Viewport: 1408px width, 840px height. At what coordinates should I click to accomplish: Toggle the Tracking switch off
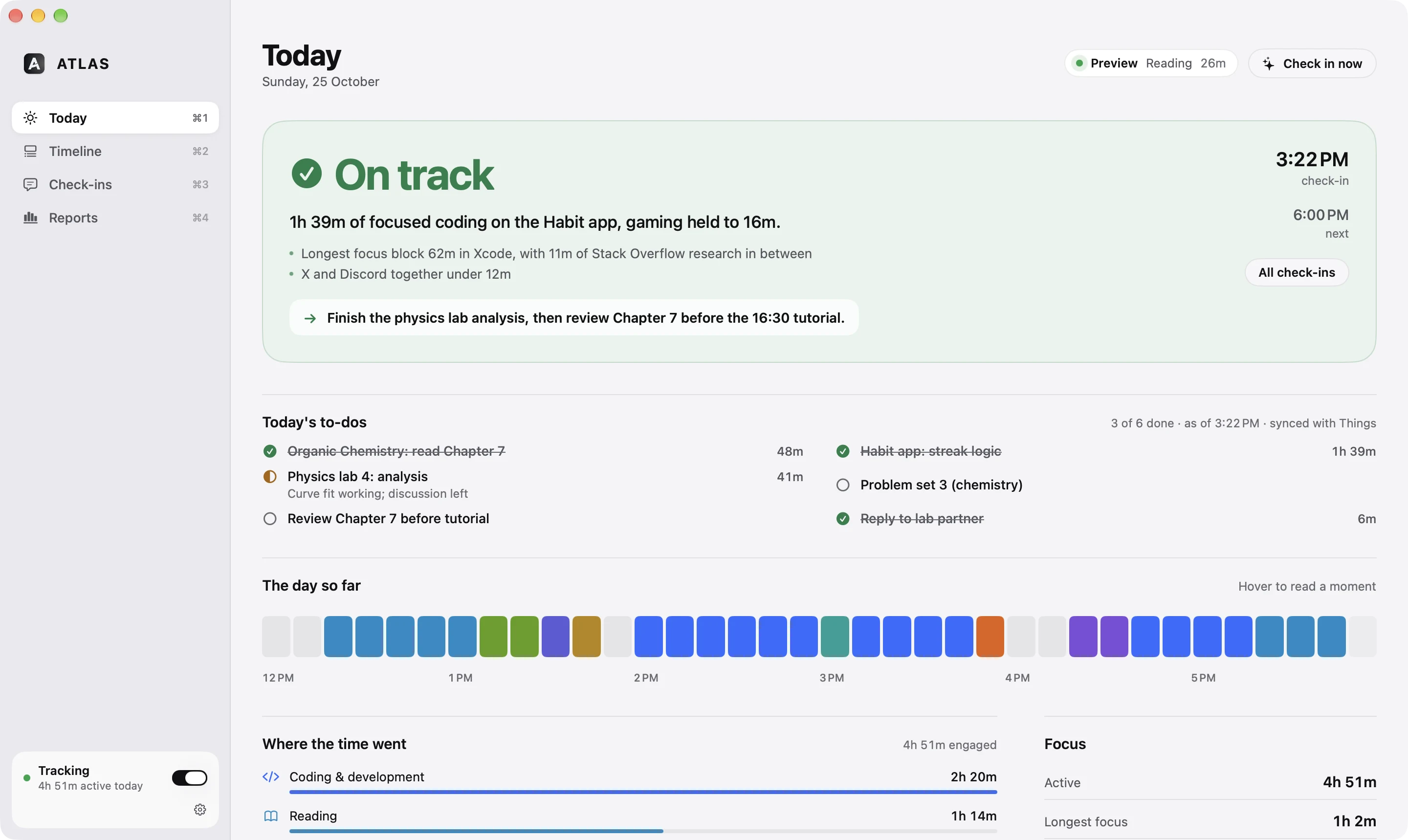click(190, 778)
